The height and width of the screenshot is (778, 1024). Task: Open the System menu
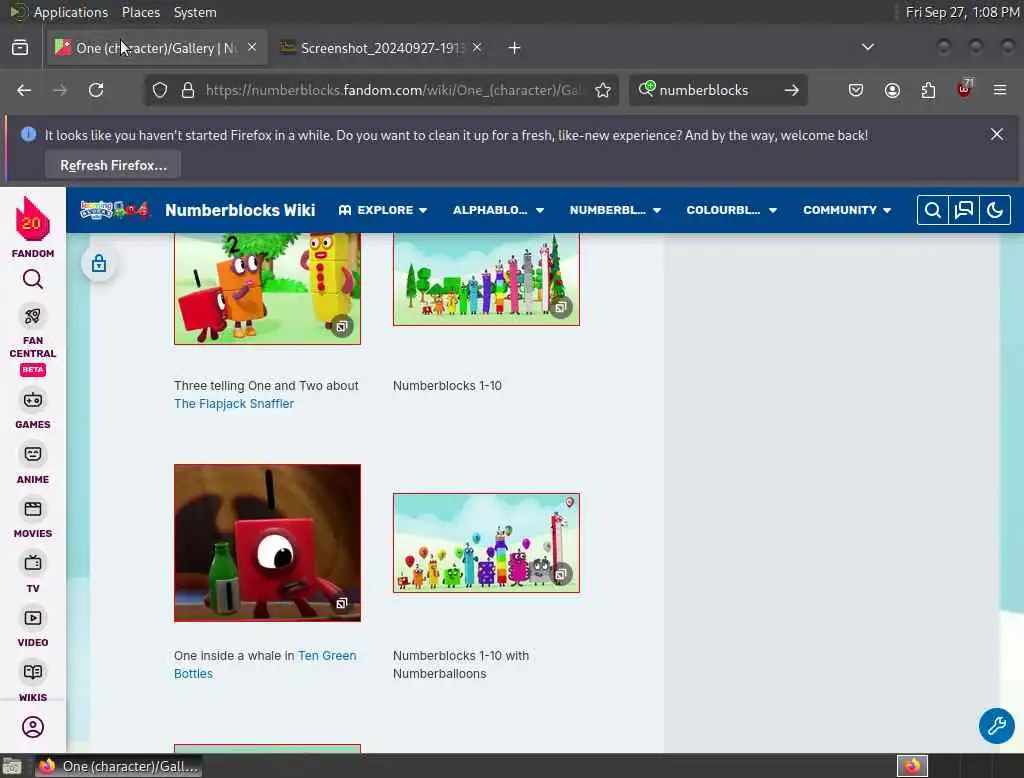pyautogui.click(x=195, y=12)
